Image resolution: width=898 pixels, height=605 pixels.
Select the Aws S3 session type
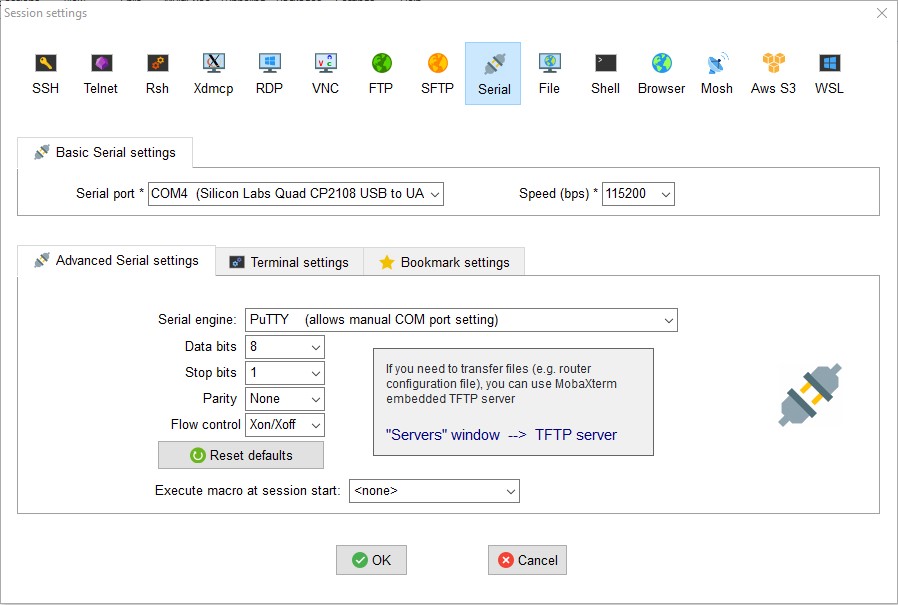[773, 70]
